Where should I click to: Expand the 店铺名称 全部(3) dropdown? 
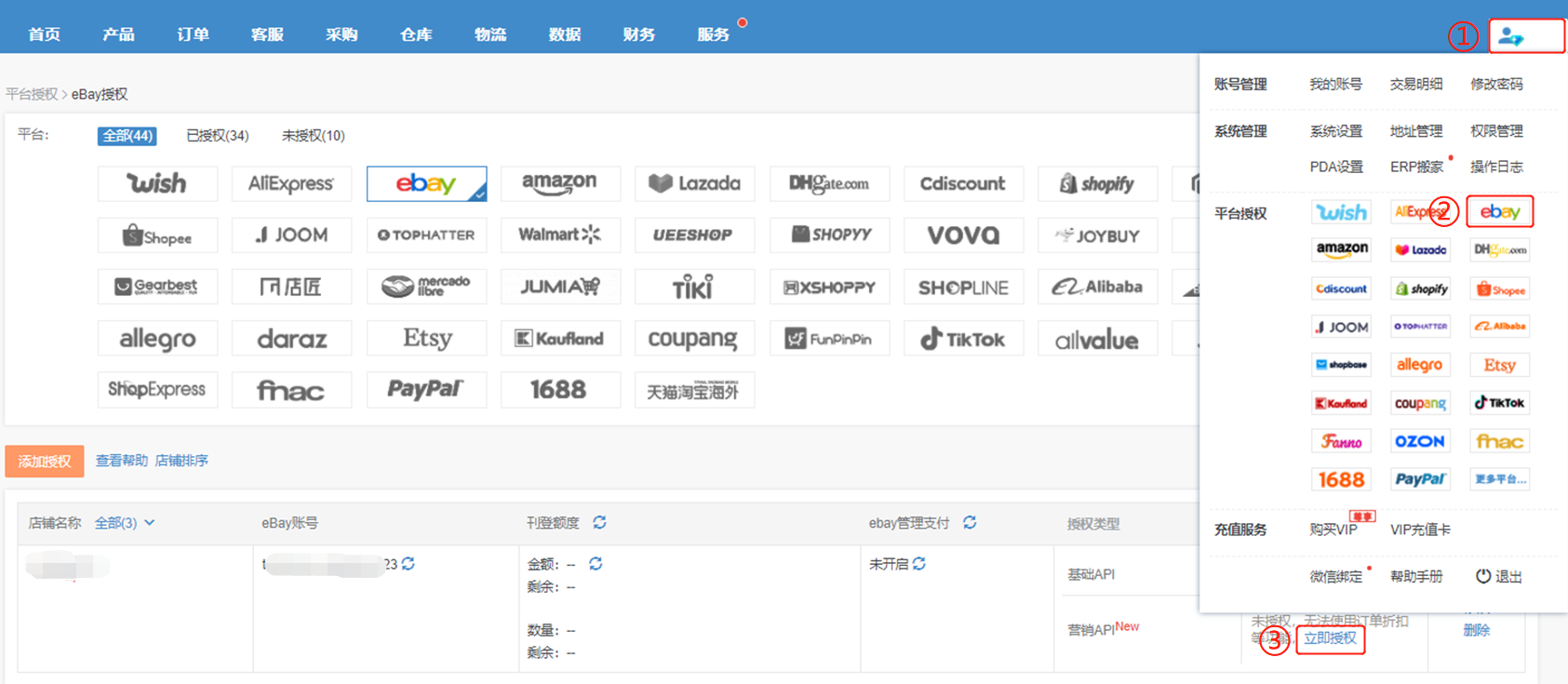coord(125,523)
